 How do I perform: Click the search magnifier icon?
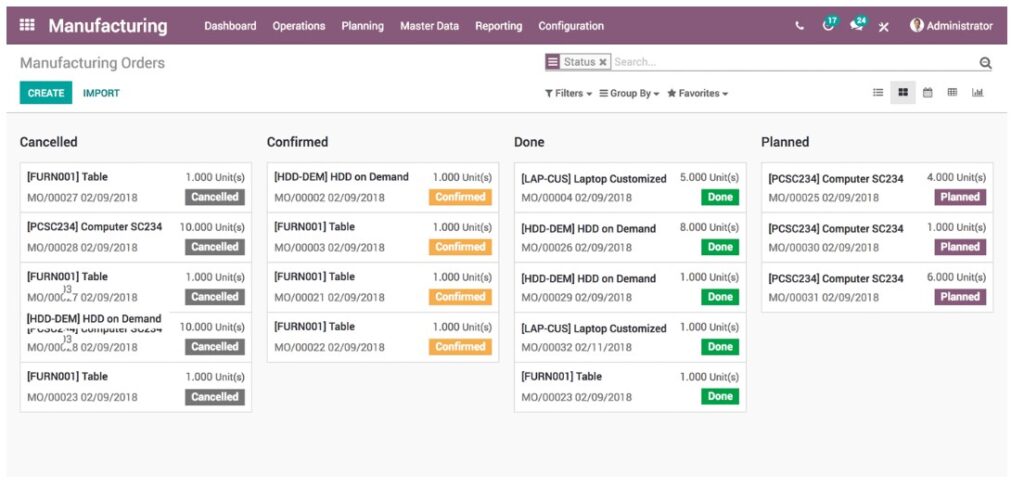(985, 63)
